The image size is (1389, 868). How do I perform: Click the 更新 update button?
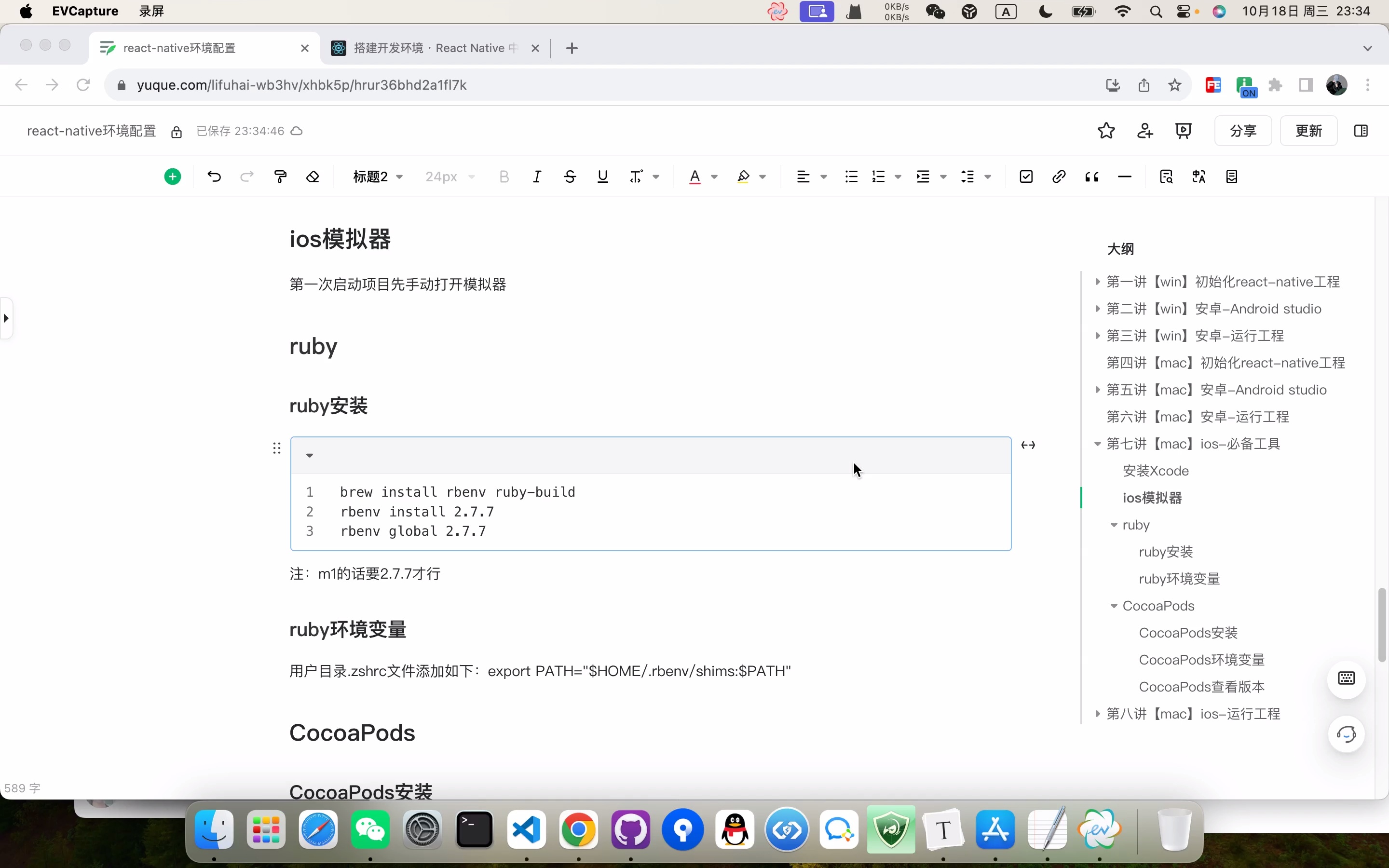(x=1309, y=130)
